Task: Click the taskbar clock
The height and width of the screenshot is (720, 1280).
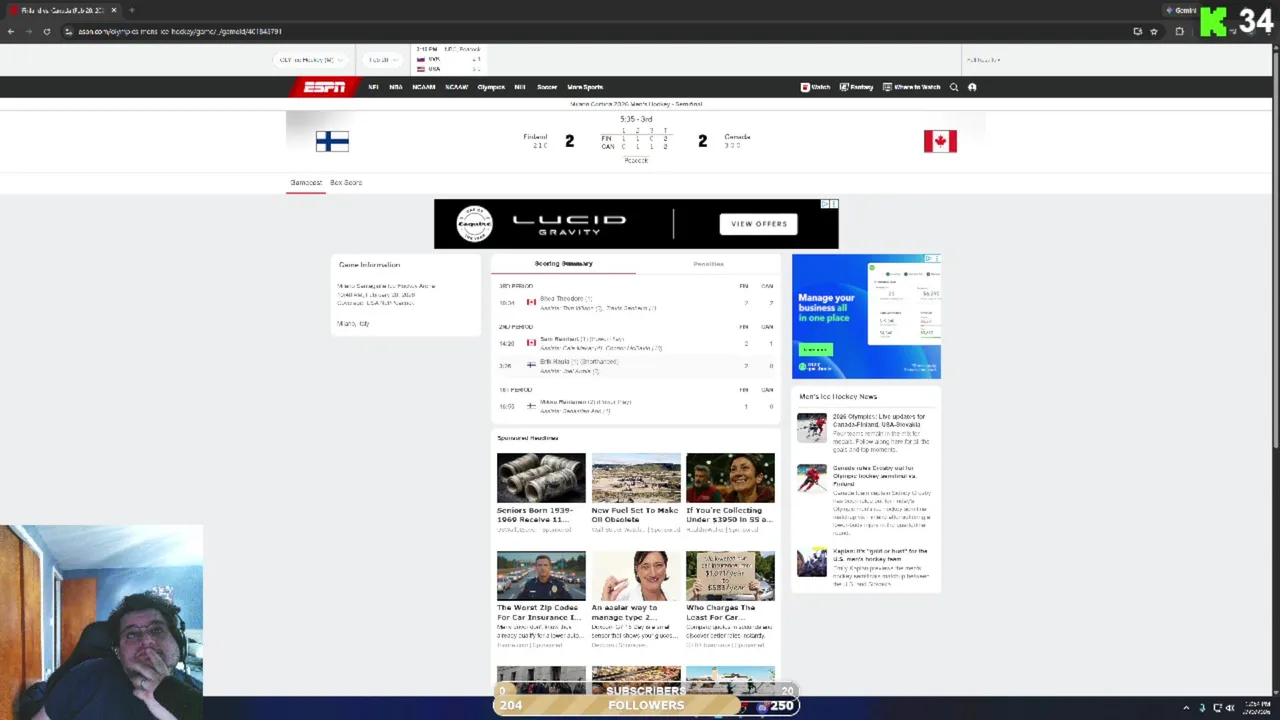Action: pyautogui.click(x=1257, y=708)
